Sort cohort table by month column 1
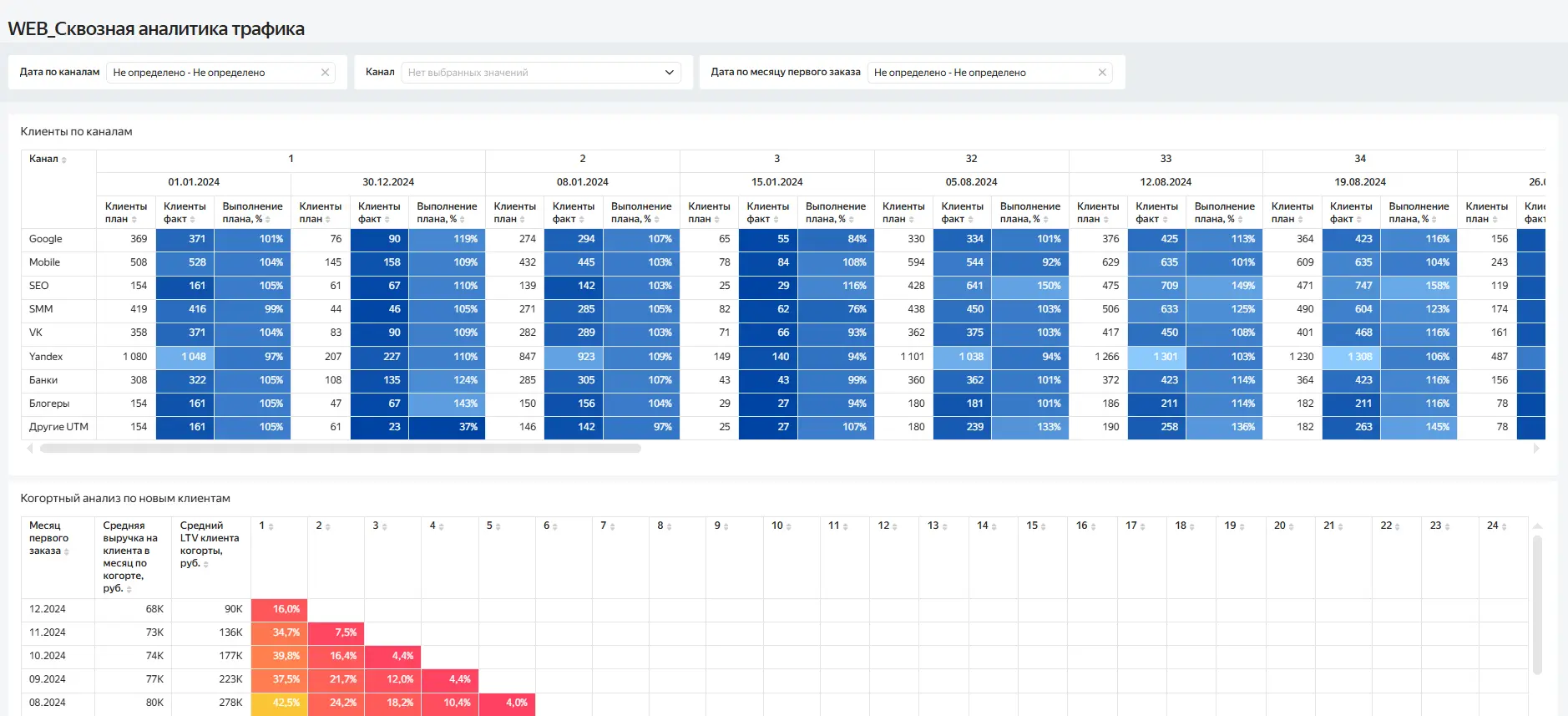The height and width of the screenshot is (716, 1568). click(x=271, y=526)
